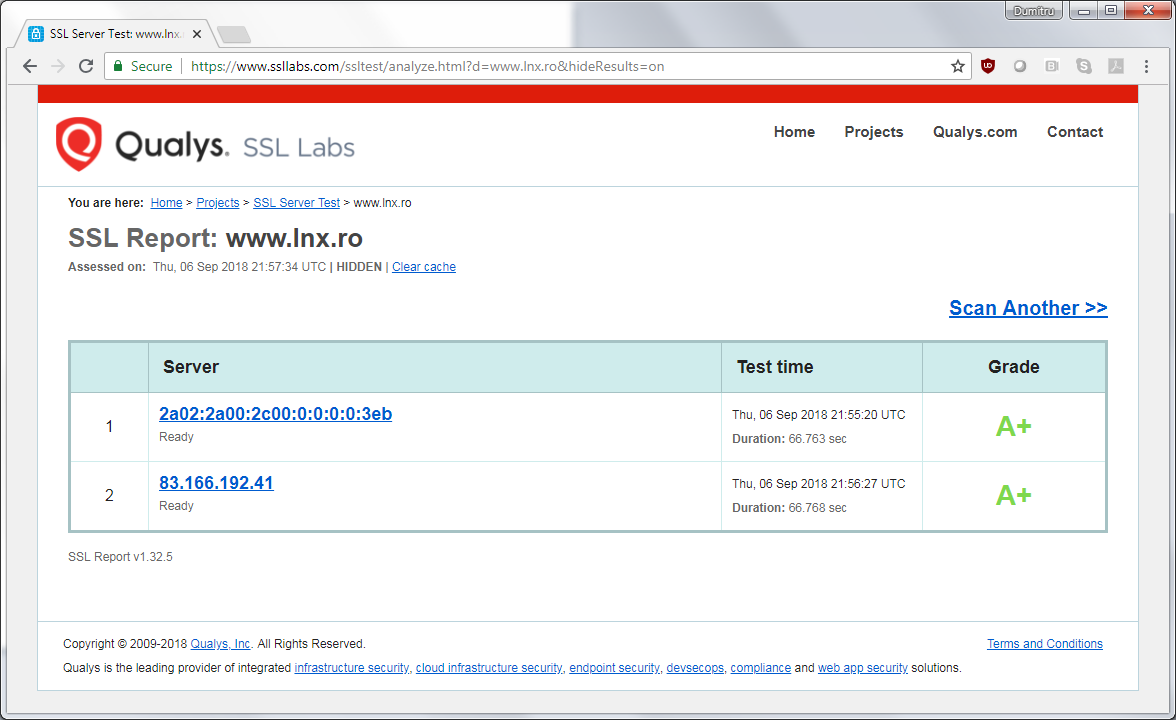This screenshot has height=720, width=1176.
Task: Click the A+ grade for 83.166.192.41
Action: 1013,495
